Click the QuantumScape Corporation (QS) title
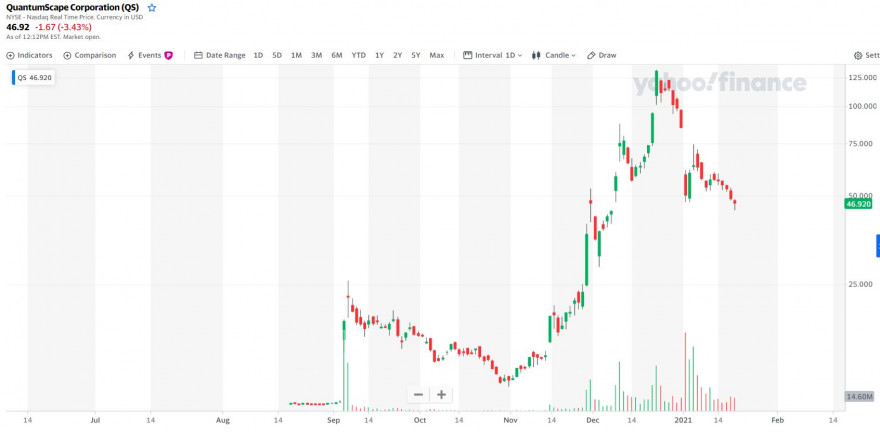 (72, 8)
